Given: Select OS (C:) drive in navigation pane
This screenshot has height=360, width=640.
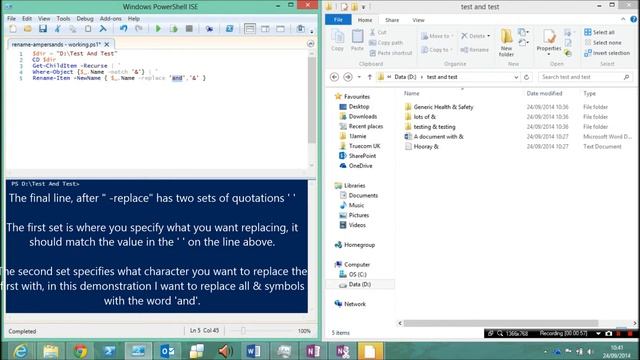Looking at the screenshot, I should tap(358, 274).
